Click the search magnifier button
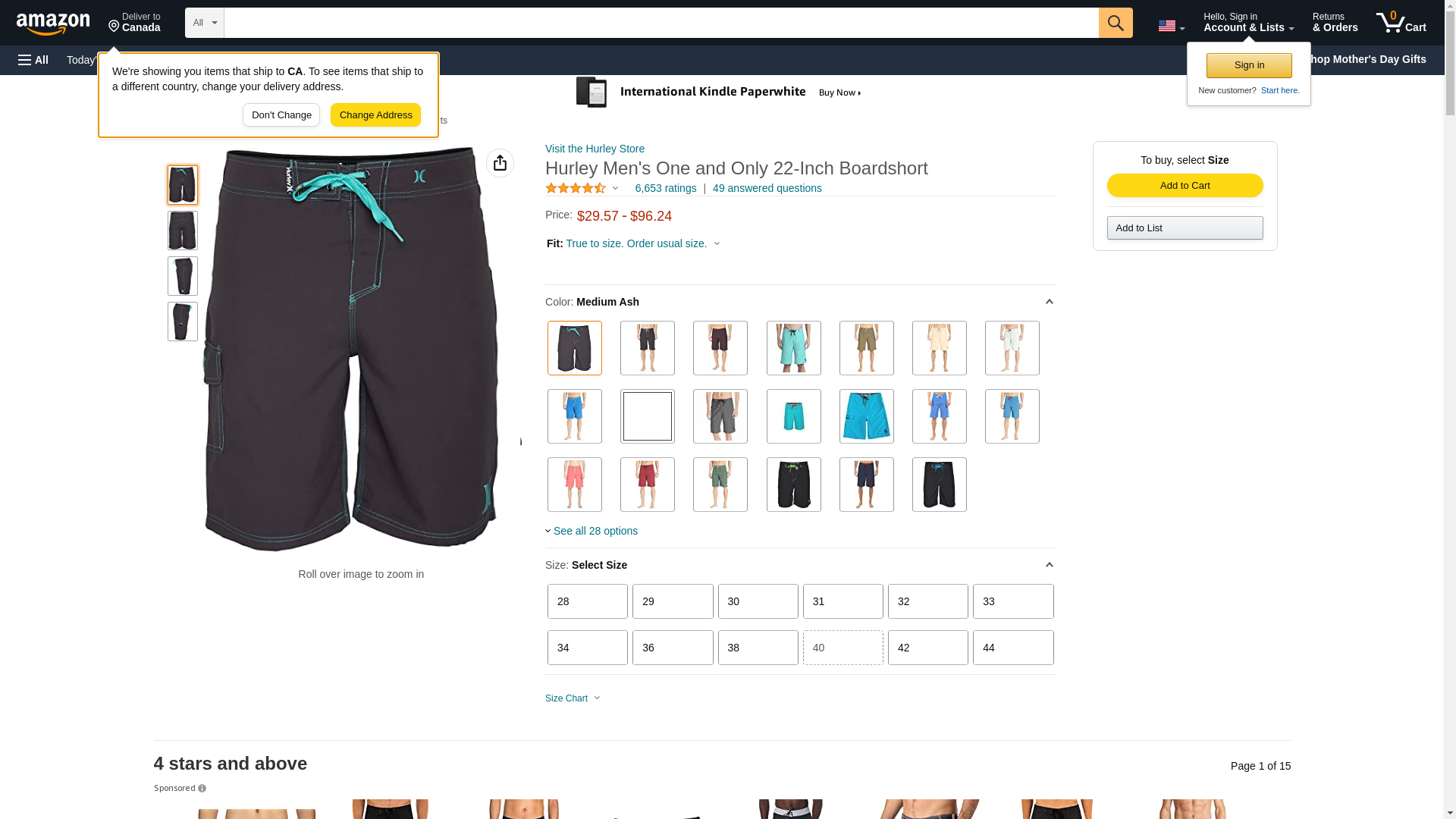 point(1116,23)
